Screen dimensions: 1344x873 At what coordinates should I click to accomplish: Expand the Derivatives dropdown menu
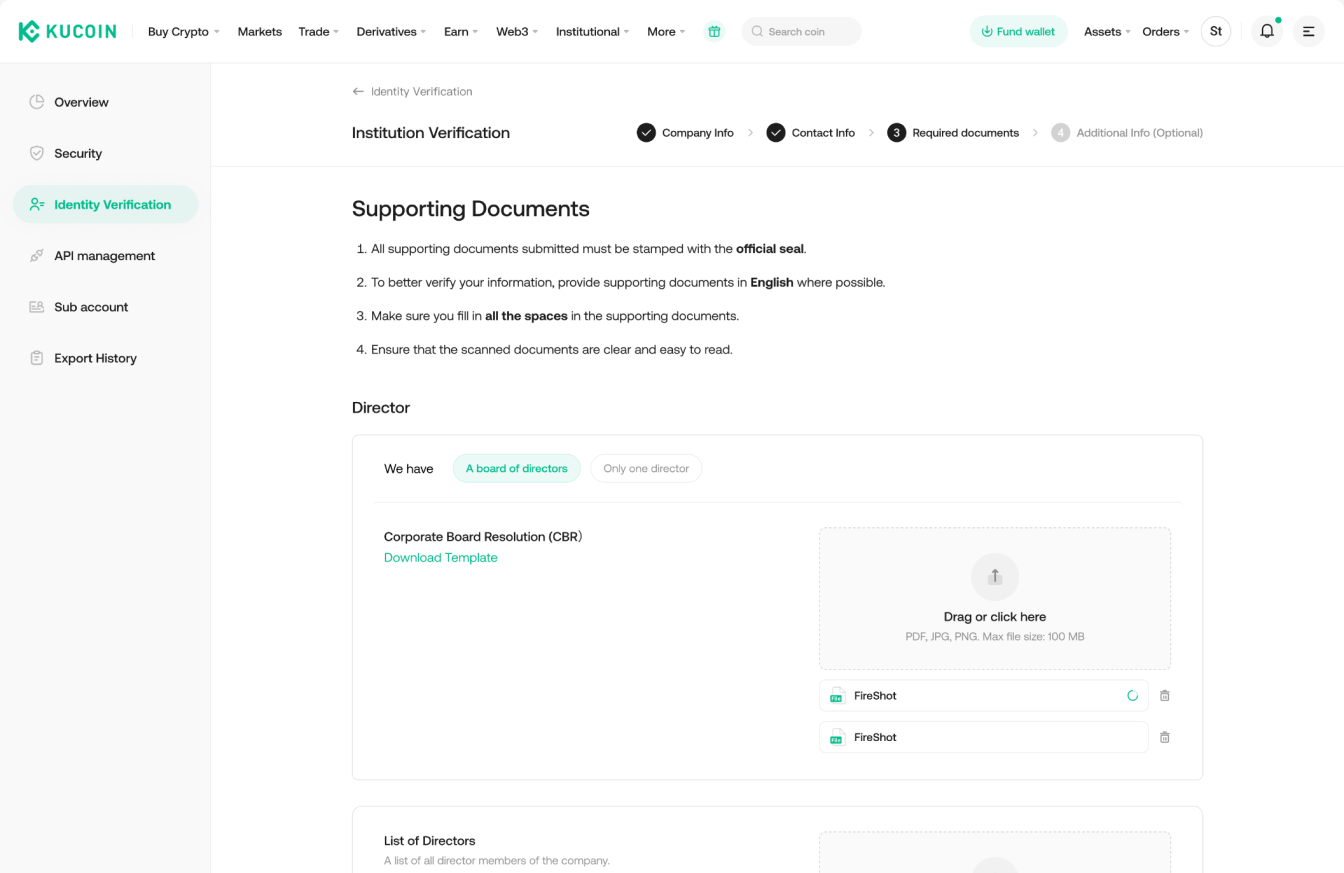pyautogui.click(x=391, y=32)
